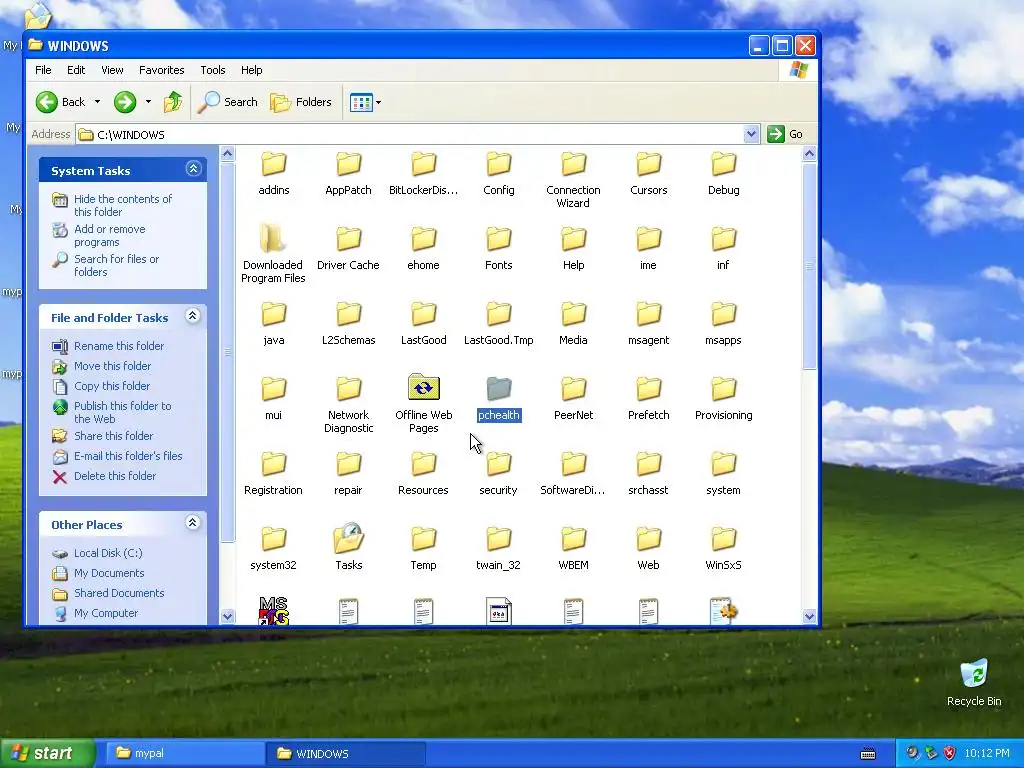Select the Offline Web Pages folder icon
This screenshot has height=768, width=1024.
(x=424, y=388)
